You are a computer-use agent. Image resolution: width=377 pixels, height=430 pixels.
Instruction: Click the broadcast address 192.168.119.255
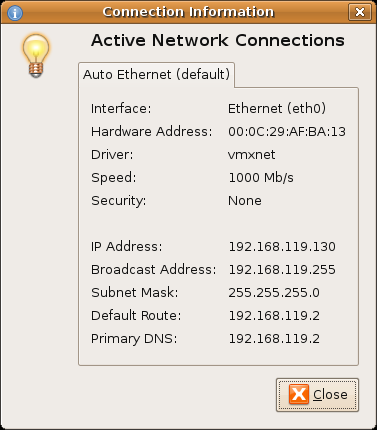282,270
